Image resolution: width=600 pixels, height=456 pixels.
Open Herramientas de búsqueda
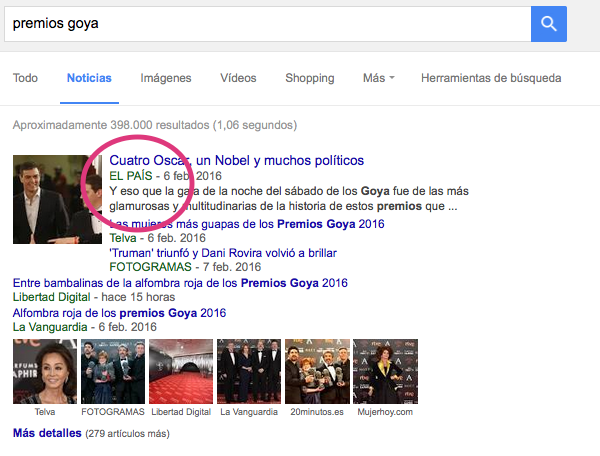[x=491, y=78]
